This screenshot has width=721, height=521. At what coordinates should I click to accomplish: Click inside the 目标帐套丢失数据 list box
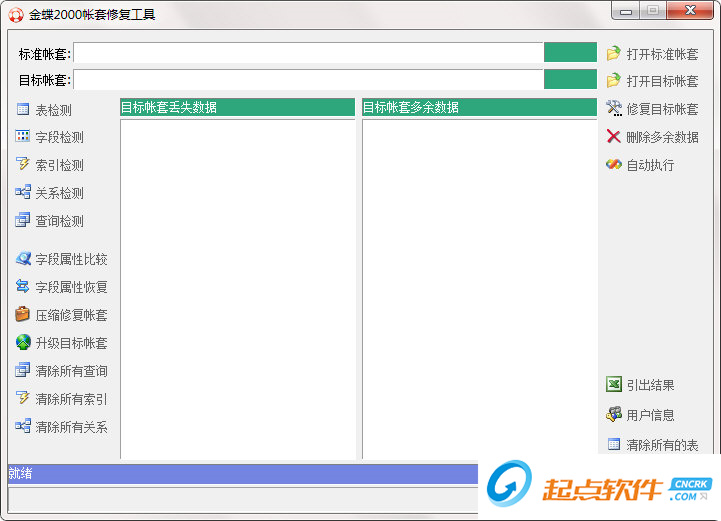[238, 289]
